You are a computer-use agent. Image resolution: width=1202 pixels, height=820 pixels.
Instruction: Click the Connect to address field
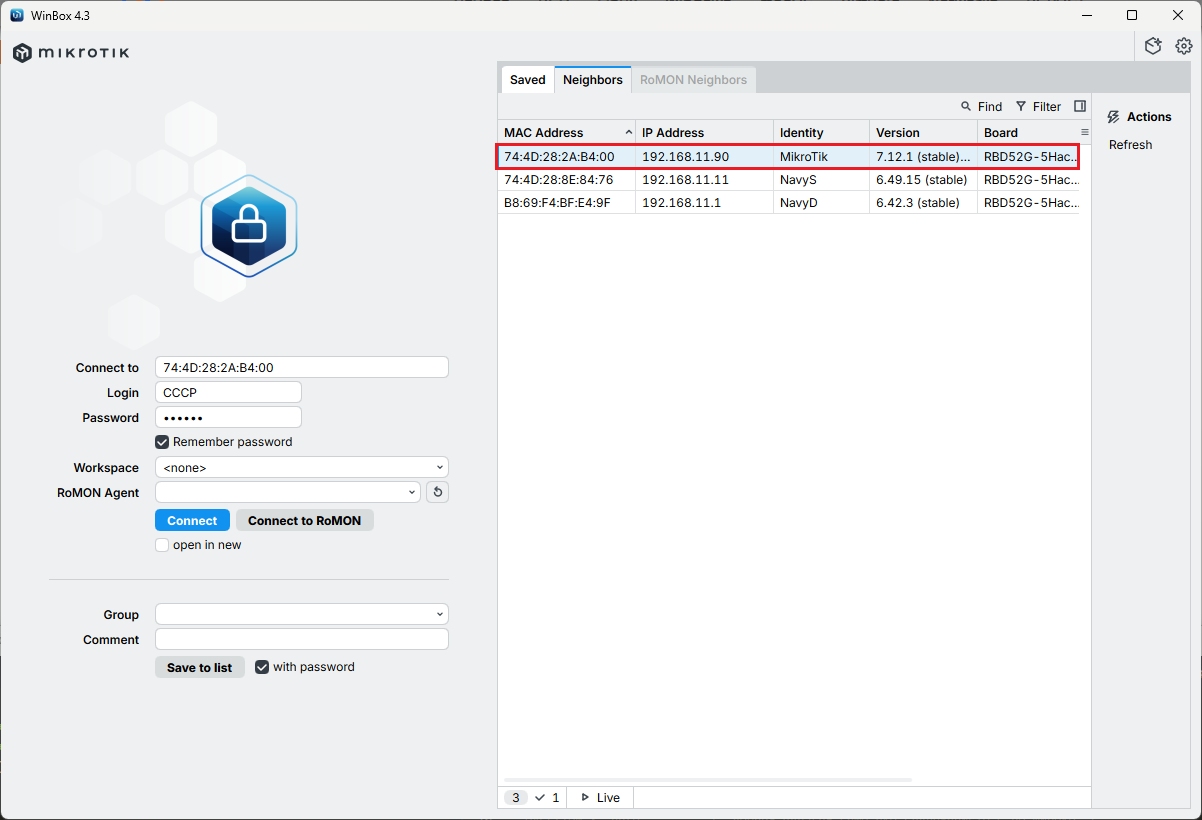point(302,367)
